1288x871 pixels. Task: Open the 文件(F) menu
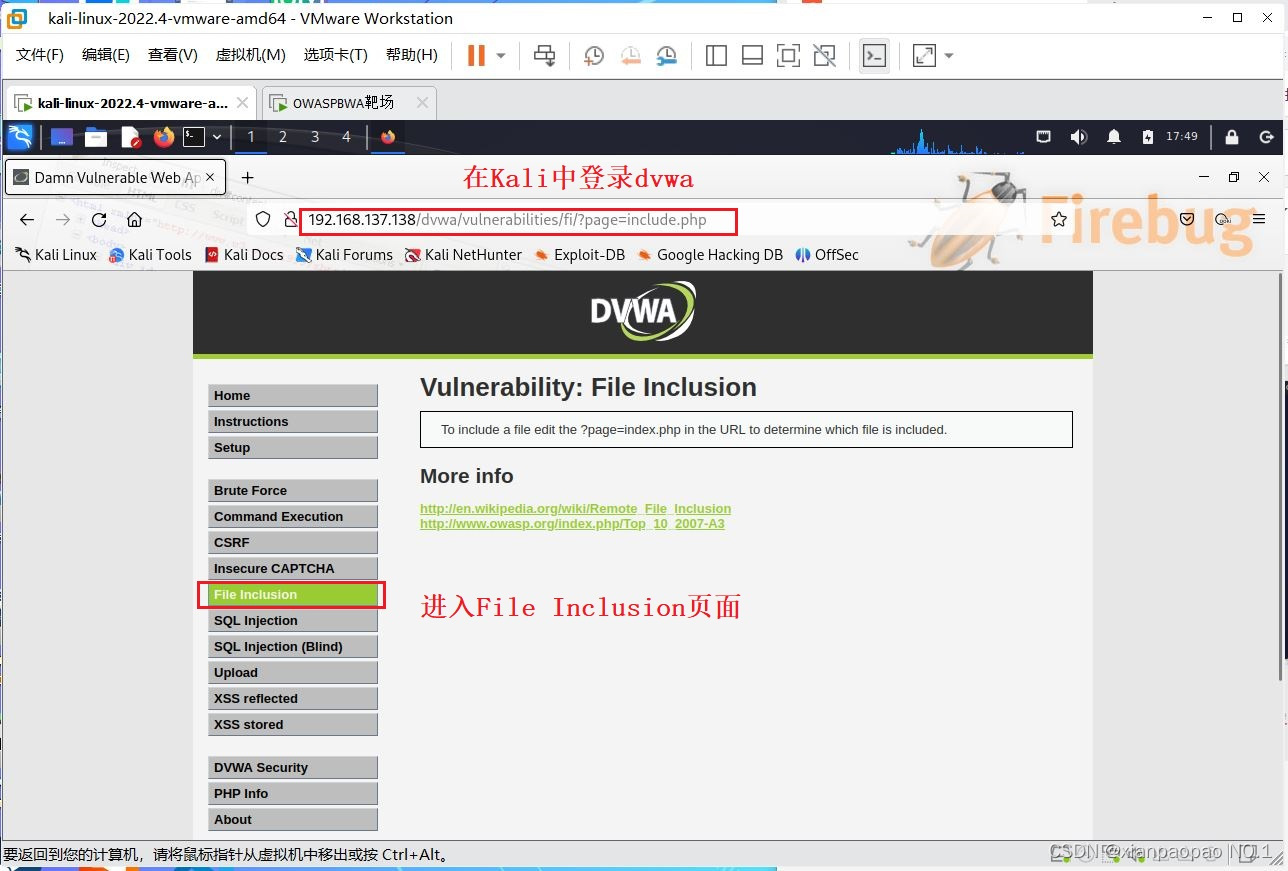pos(40,55)
